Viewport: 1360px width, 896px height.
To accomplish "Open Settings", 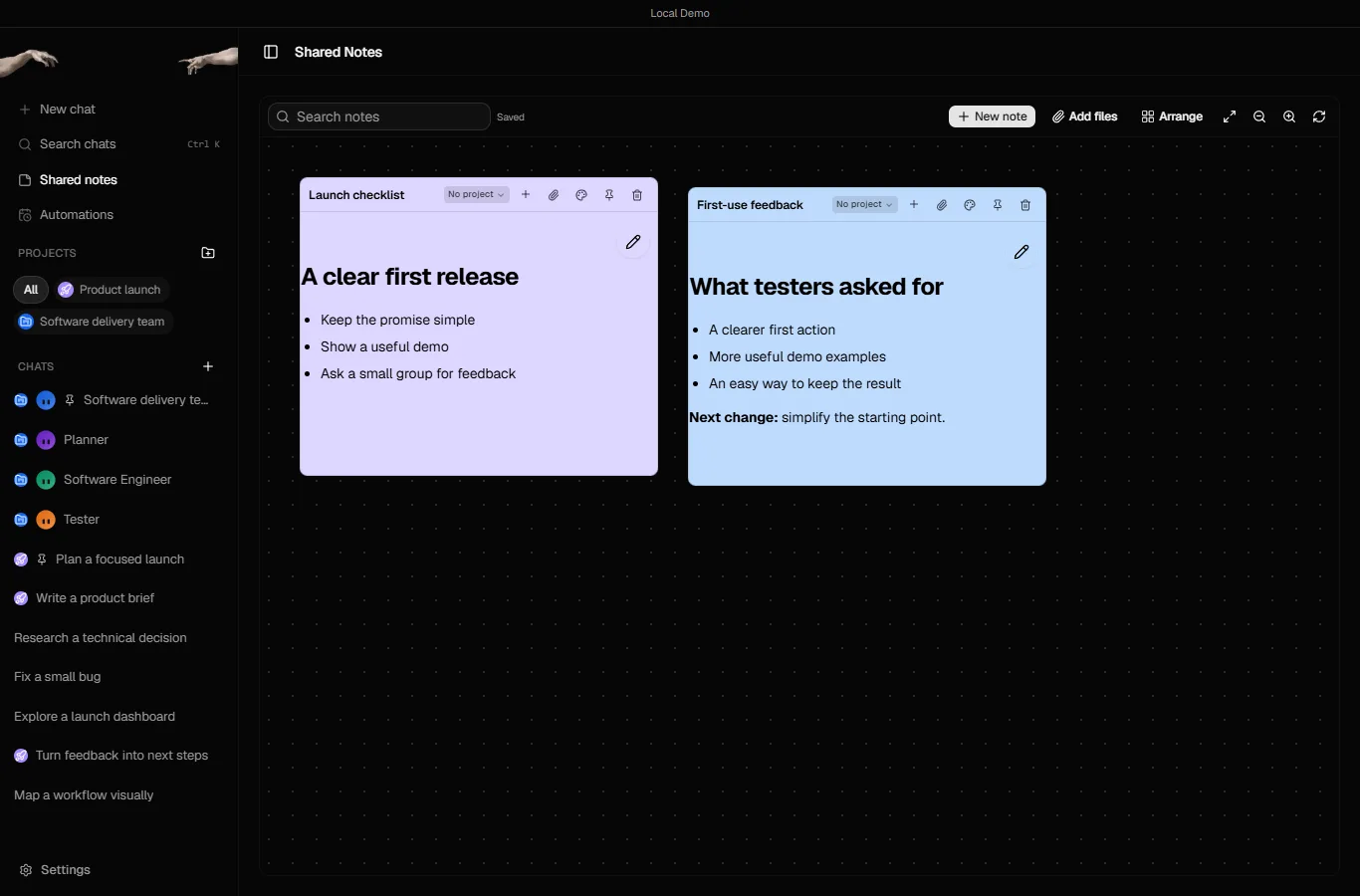I will (x=56, y=870).
